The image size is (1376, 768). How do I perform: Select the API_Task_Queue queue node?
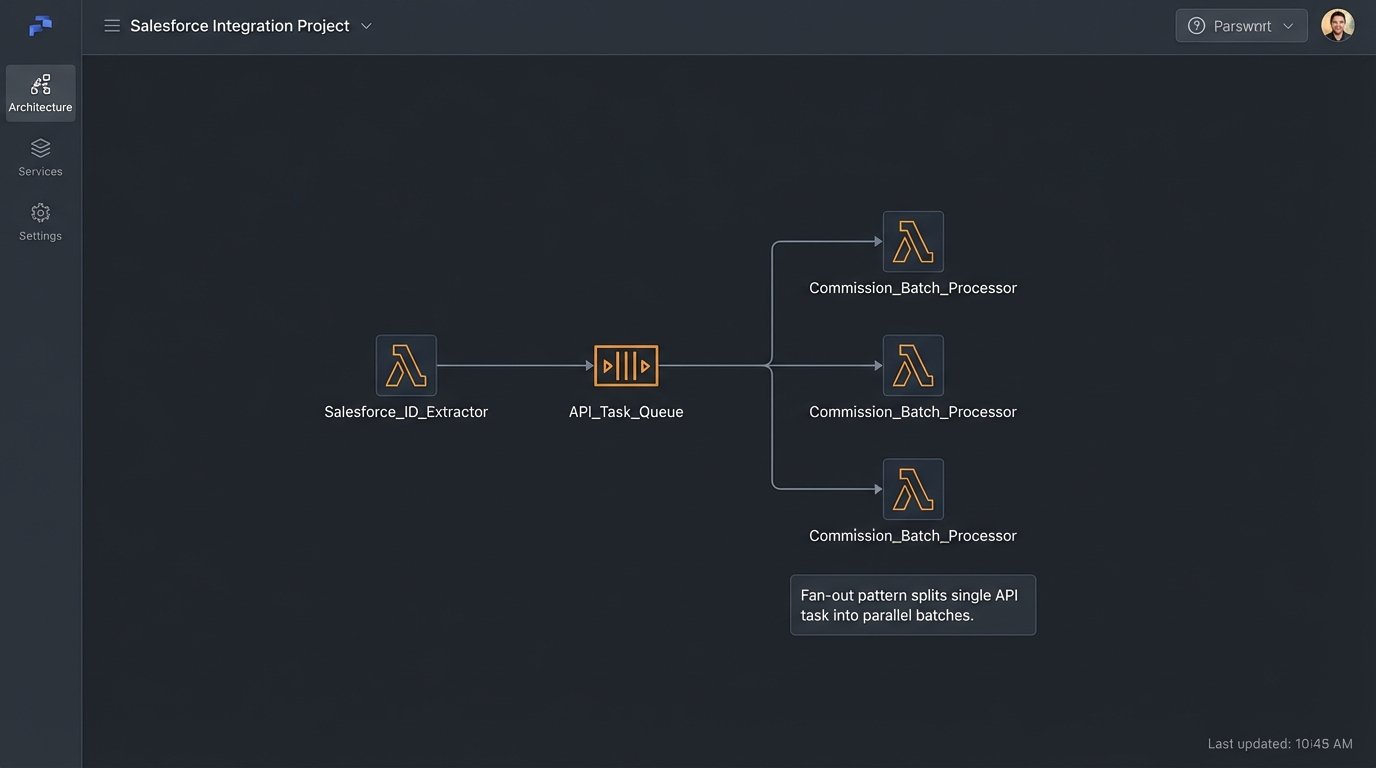(625, 365)
